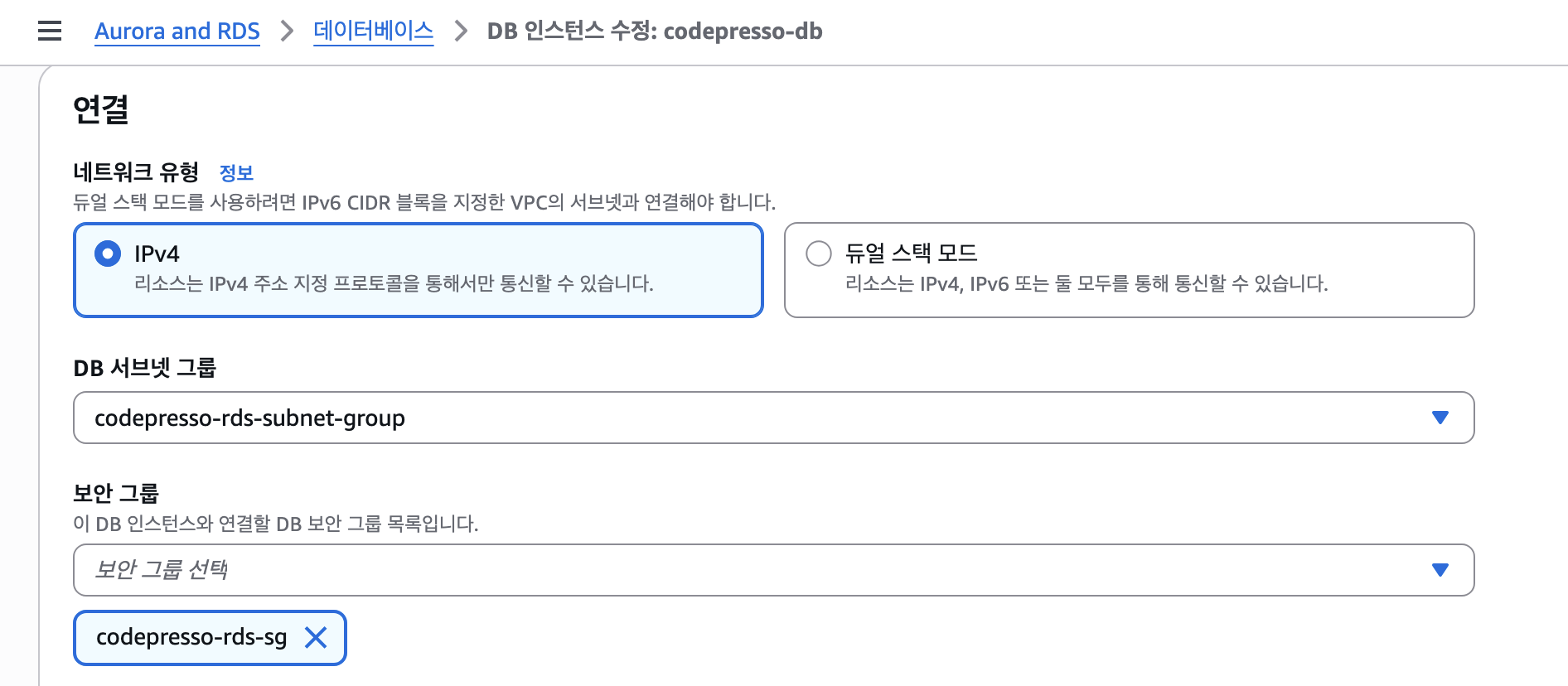
Task: Click the codepresso-rds-sg security group tag
Action: [191, 637]
